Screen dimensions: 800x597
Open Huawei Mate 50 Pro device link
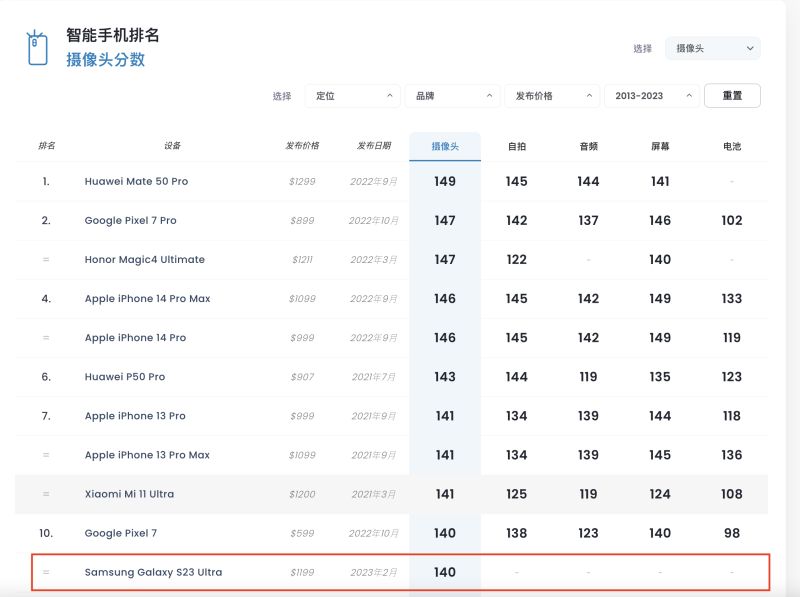click(136, 182)
